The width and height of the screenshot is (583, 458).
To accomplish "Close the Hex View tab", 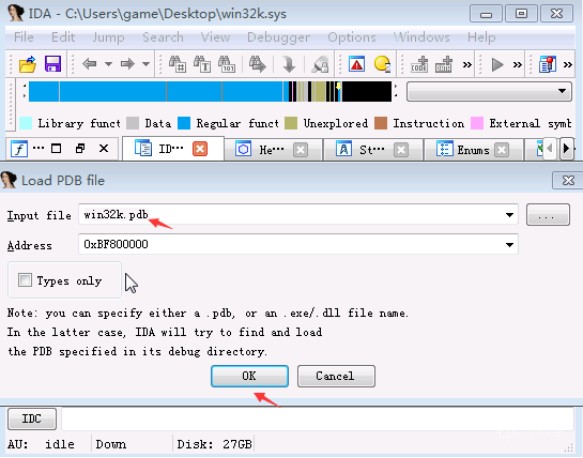I will 300,150.
